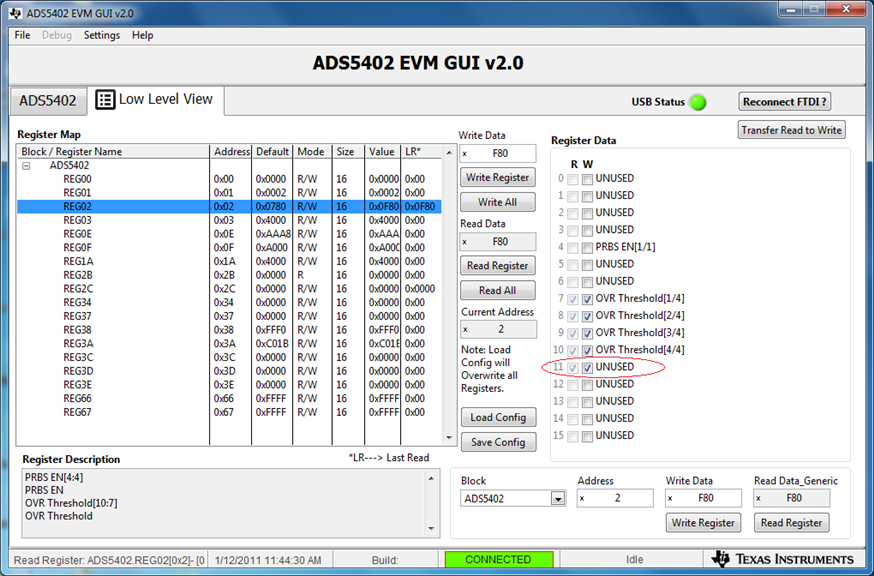This screenshot has height=576, width=874.
Task: Select the REG01 row
Action: click(229, 193)
